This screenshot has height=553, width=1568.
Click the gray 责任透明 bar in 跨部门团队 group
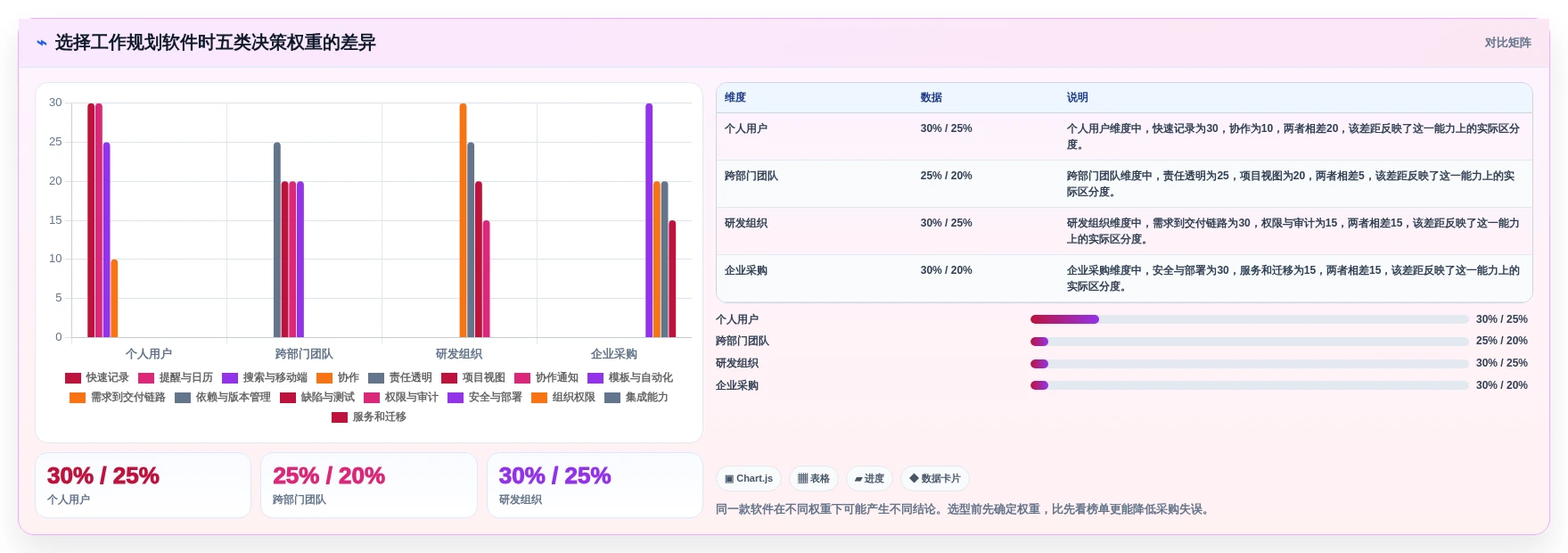pos(277,240)
